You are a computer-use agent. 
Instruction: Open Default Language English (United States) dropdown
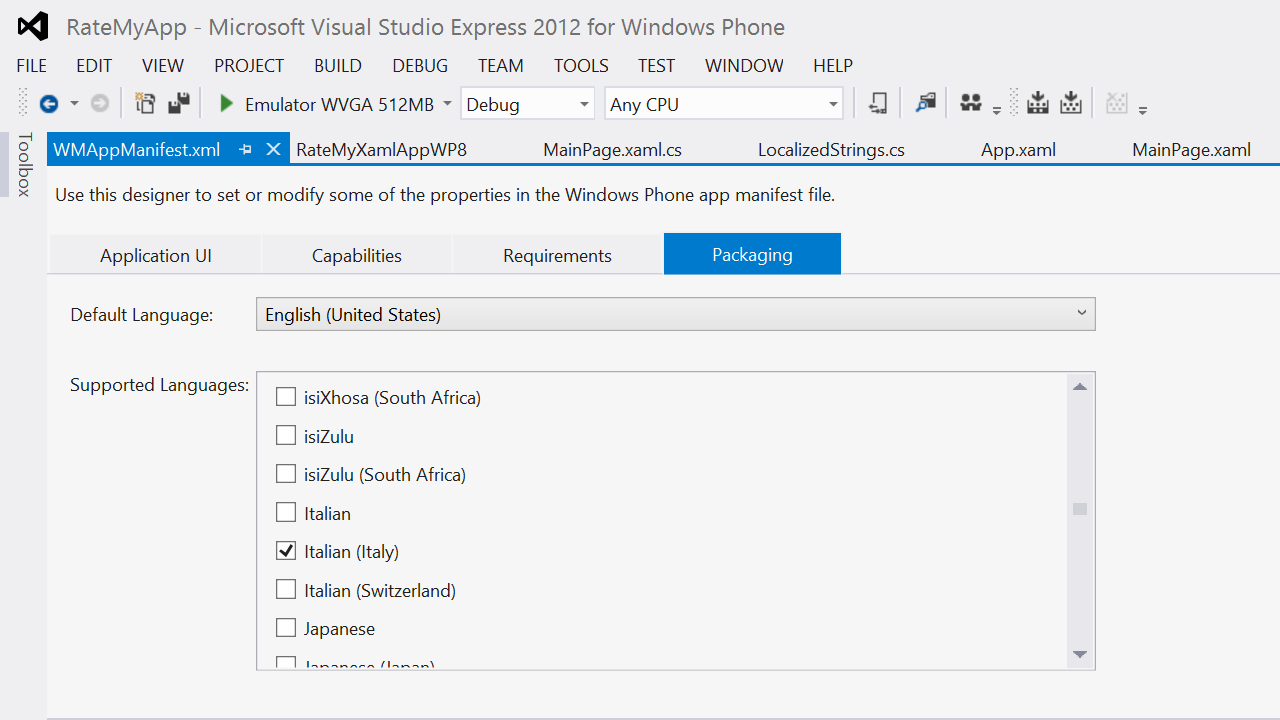(676, 314)
